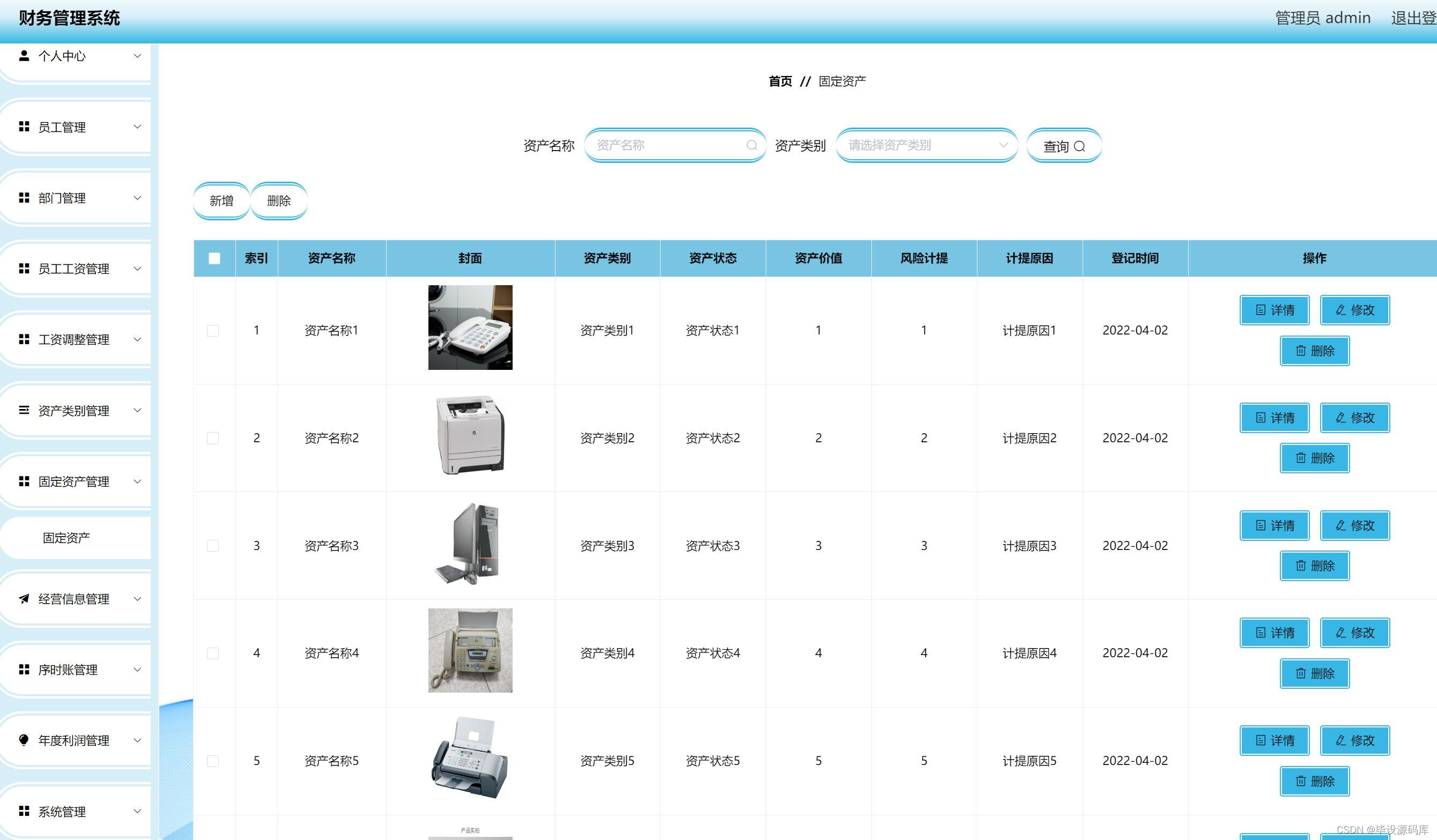Check the checkbox for row 资产名称3

(213, 546)
